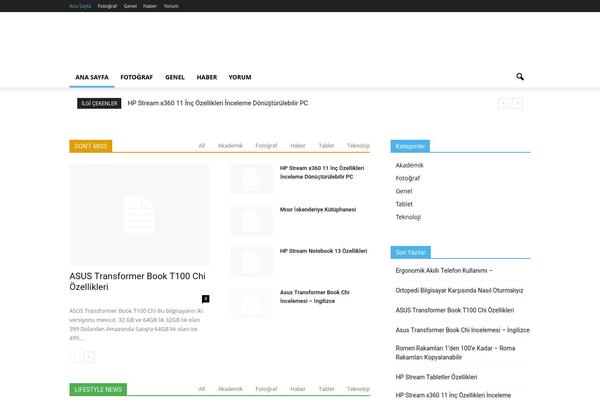Open ANA SAYFA in the main navigation
The width and height of the screenshot is (600, 400).
point(92,77)
